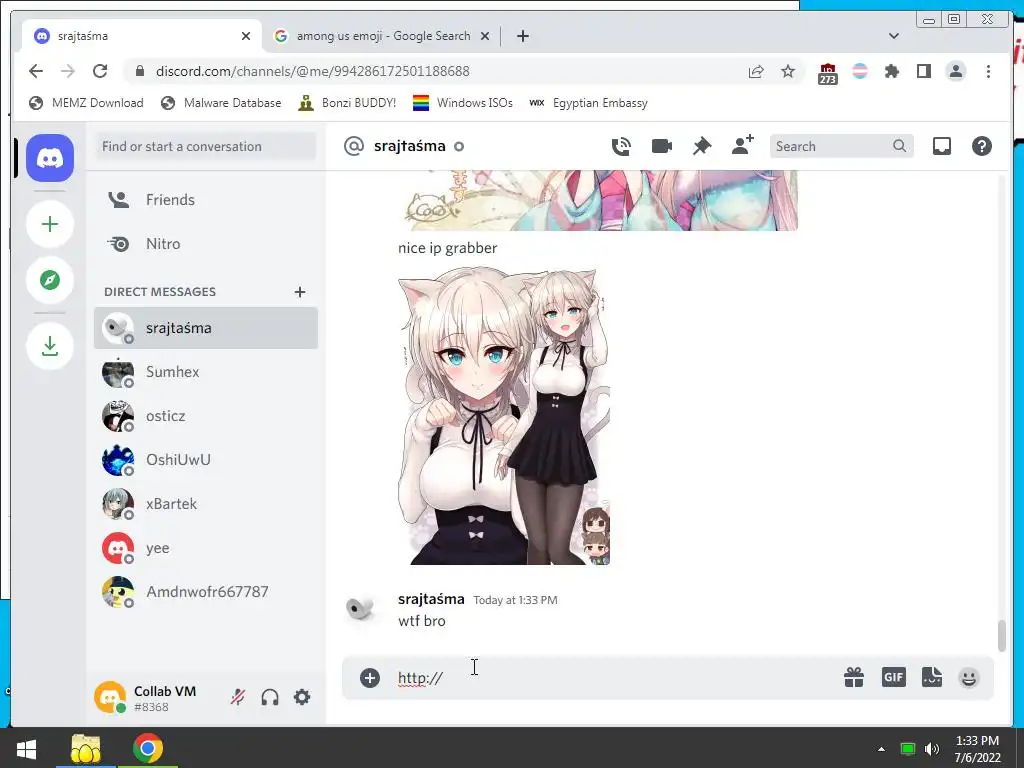Open DM with osticz

point(206,416)
